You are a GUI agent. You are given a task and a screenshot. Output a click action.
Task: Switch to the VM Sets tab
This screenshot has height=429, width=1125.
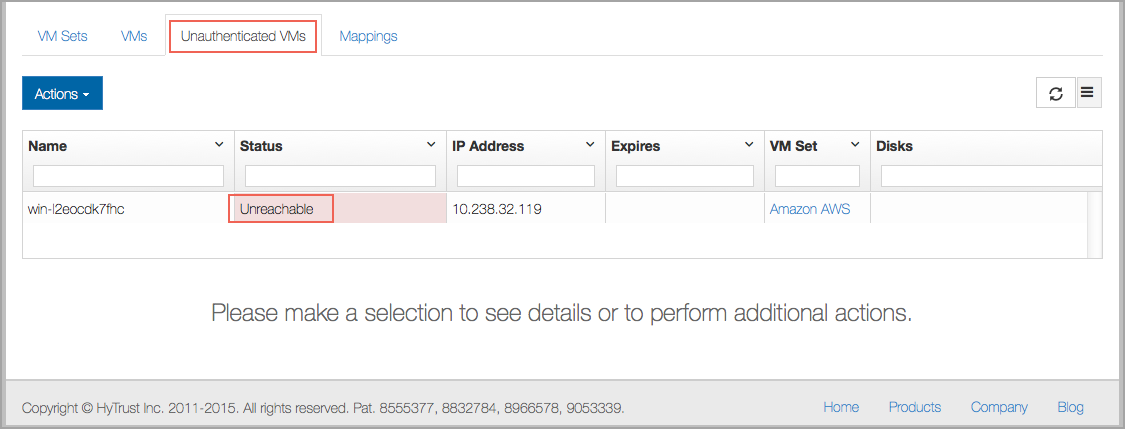click(62, 36)
